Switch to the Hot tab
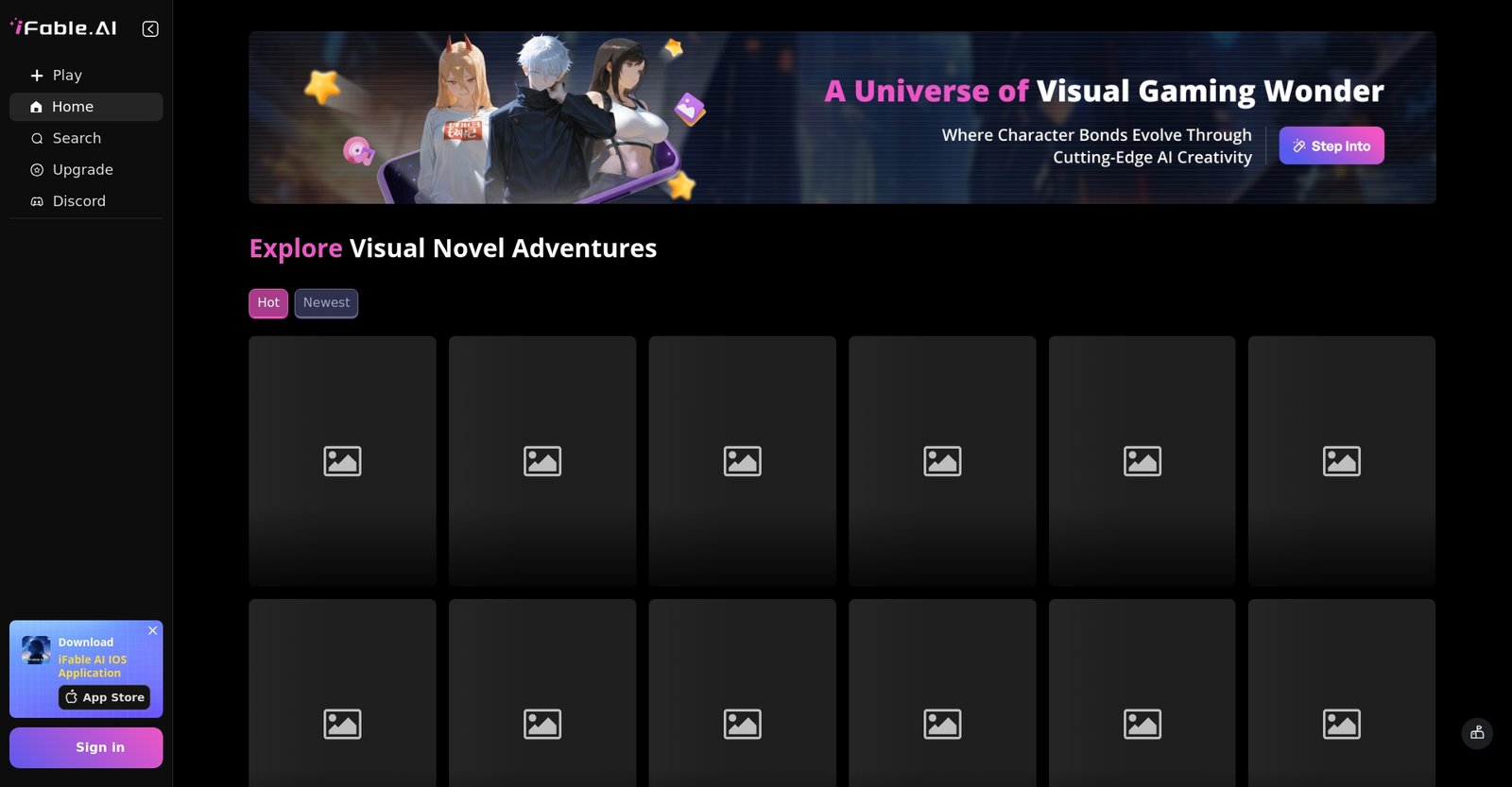1512x787 pixels. coord(268,303)
